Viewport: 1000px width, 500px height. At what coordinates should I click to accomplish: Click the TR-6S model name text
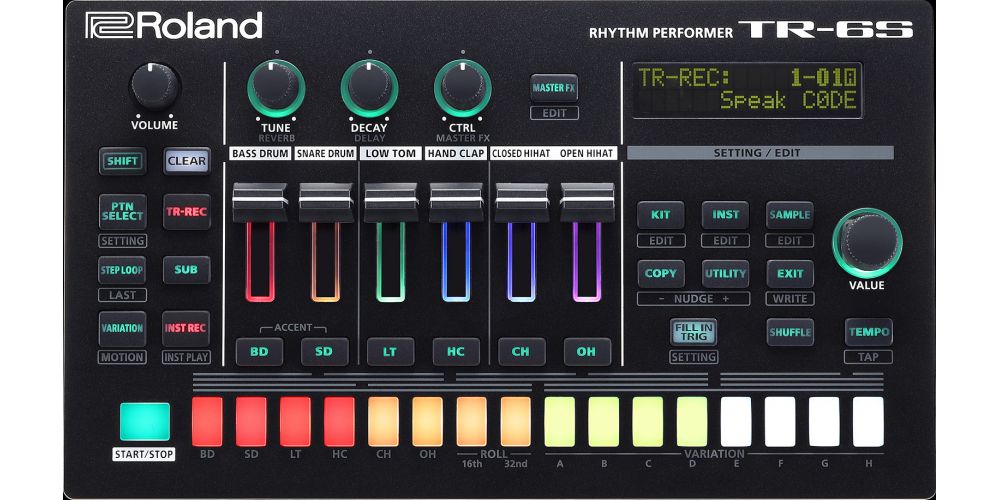826,29
